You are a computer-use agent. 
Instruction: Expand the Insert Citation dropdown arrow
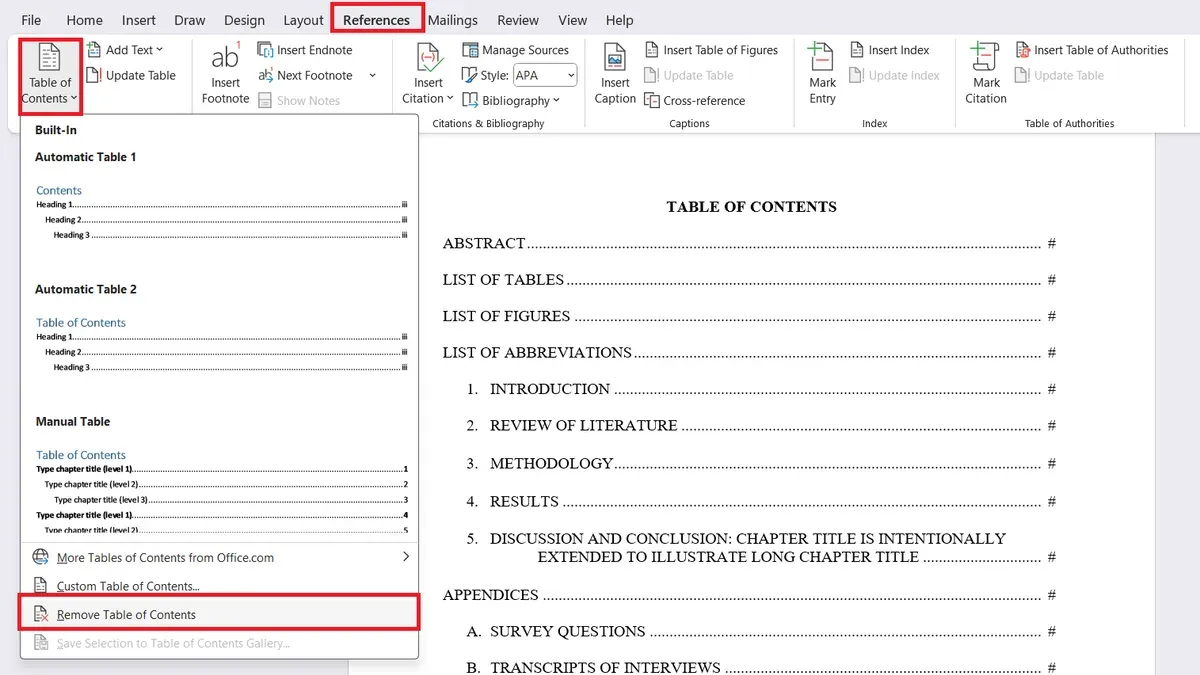pyautogui.click(x=449, y=98)
